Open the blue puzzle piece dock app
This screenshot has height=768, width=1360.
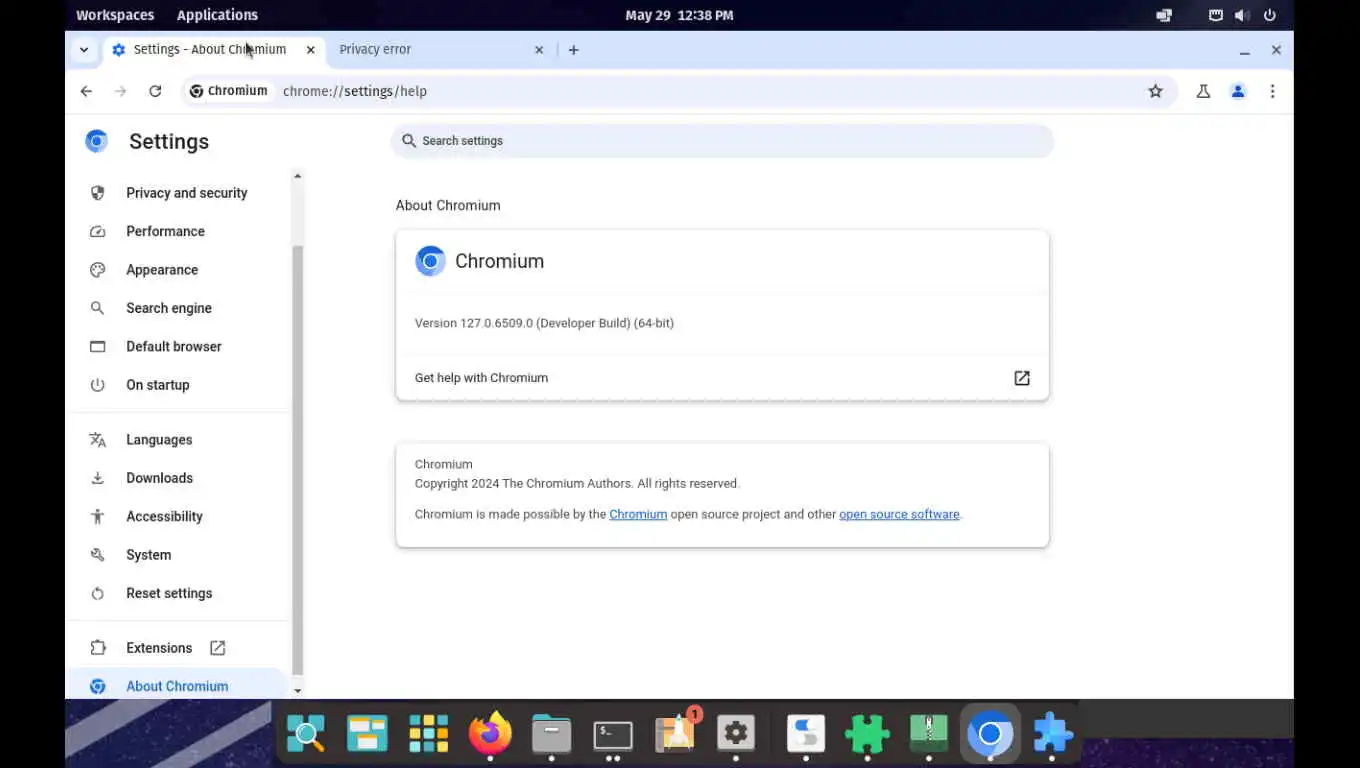click(x=1052, y=734)
